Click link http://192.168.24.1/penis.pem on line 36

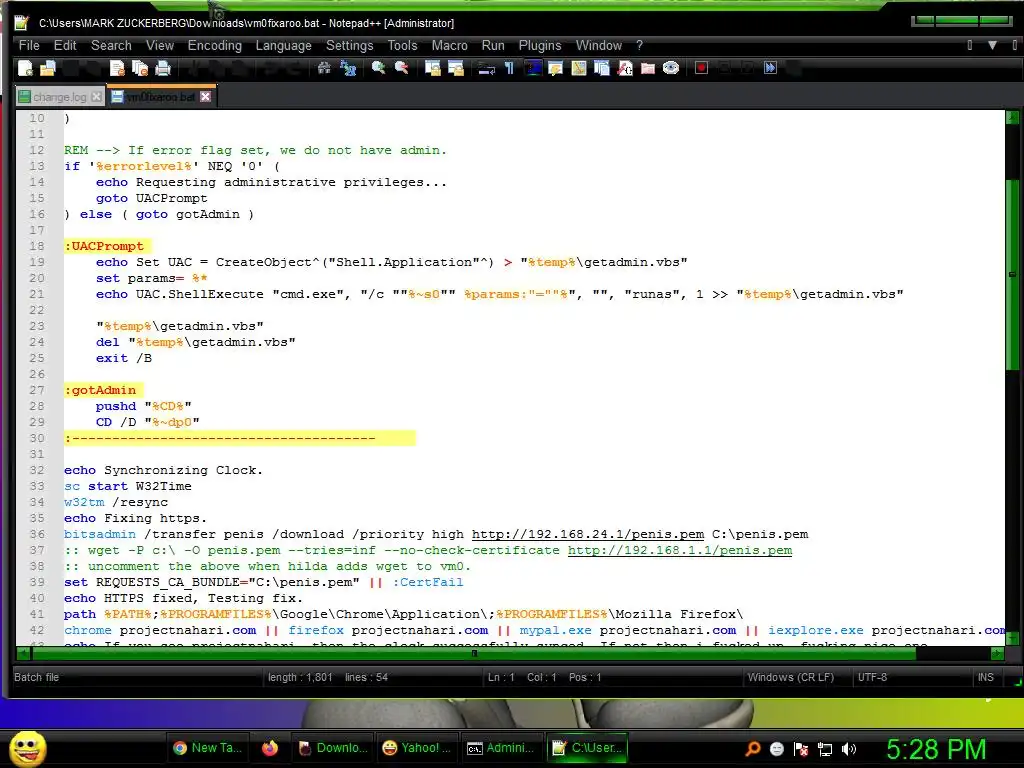pyautogui.click(x=588, y=534)
